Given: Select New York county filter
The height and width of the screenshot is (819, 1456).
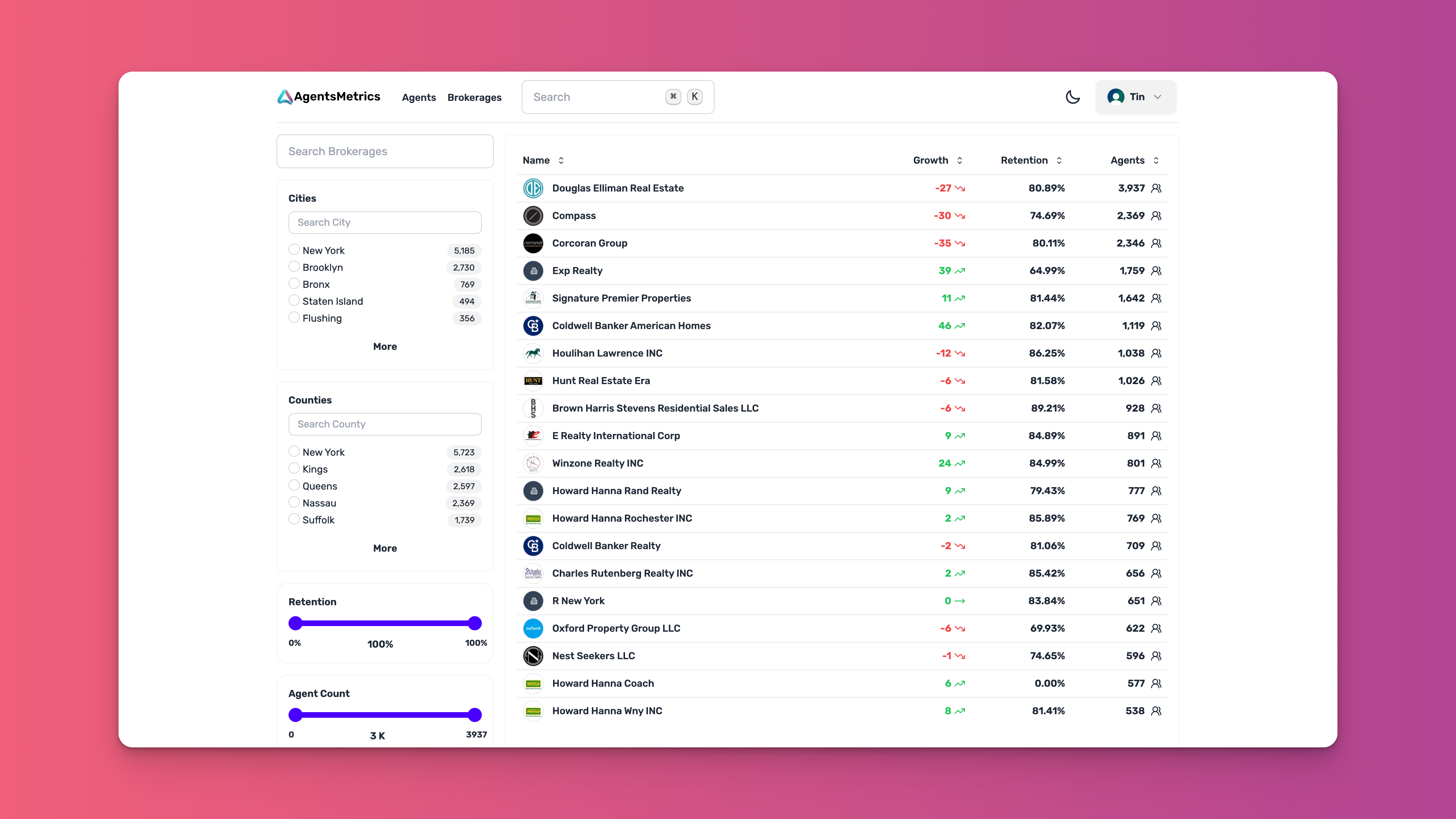Looking at the screenshot, I should [x=294, y=451].
